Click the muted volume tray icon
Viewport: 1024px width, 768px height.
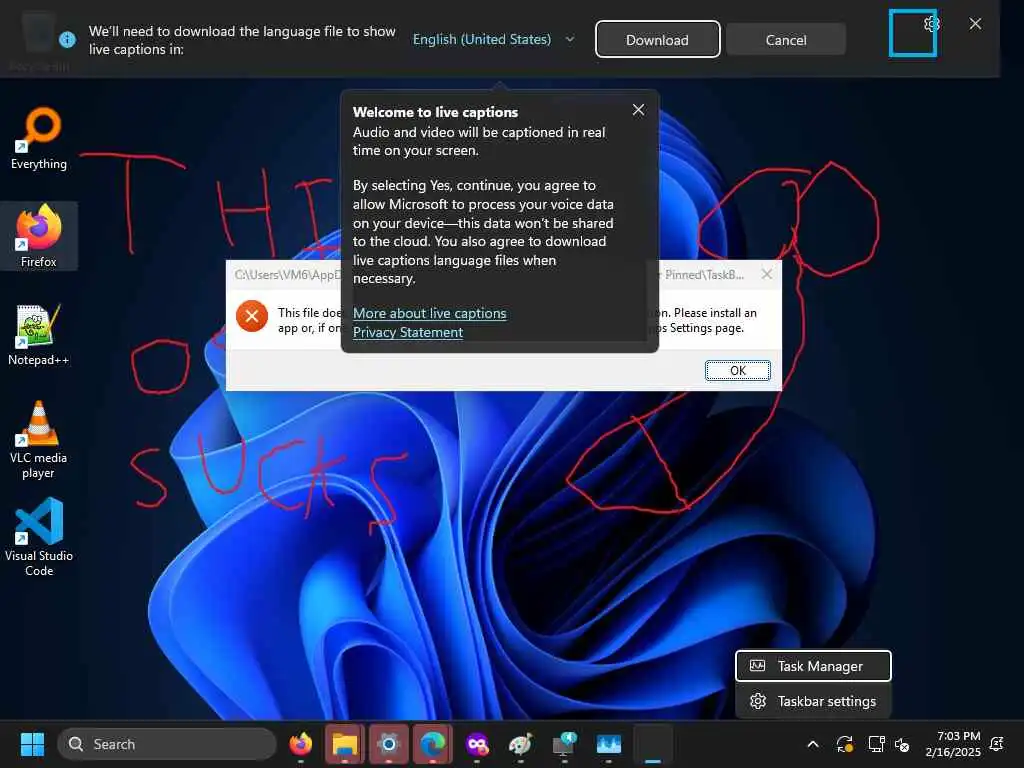tap(903, 744)
